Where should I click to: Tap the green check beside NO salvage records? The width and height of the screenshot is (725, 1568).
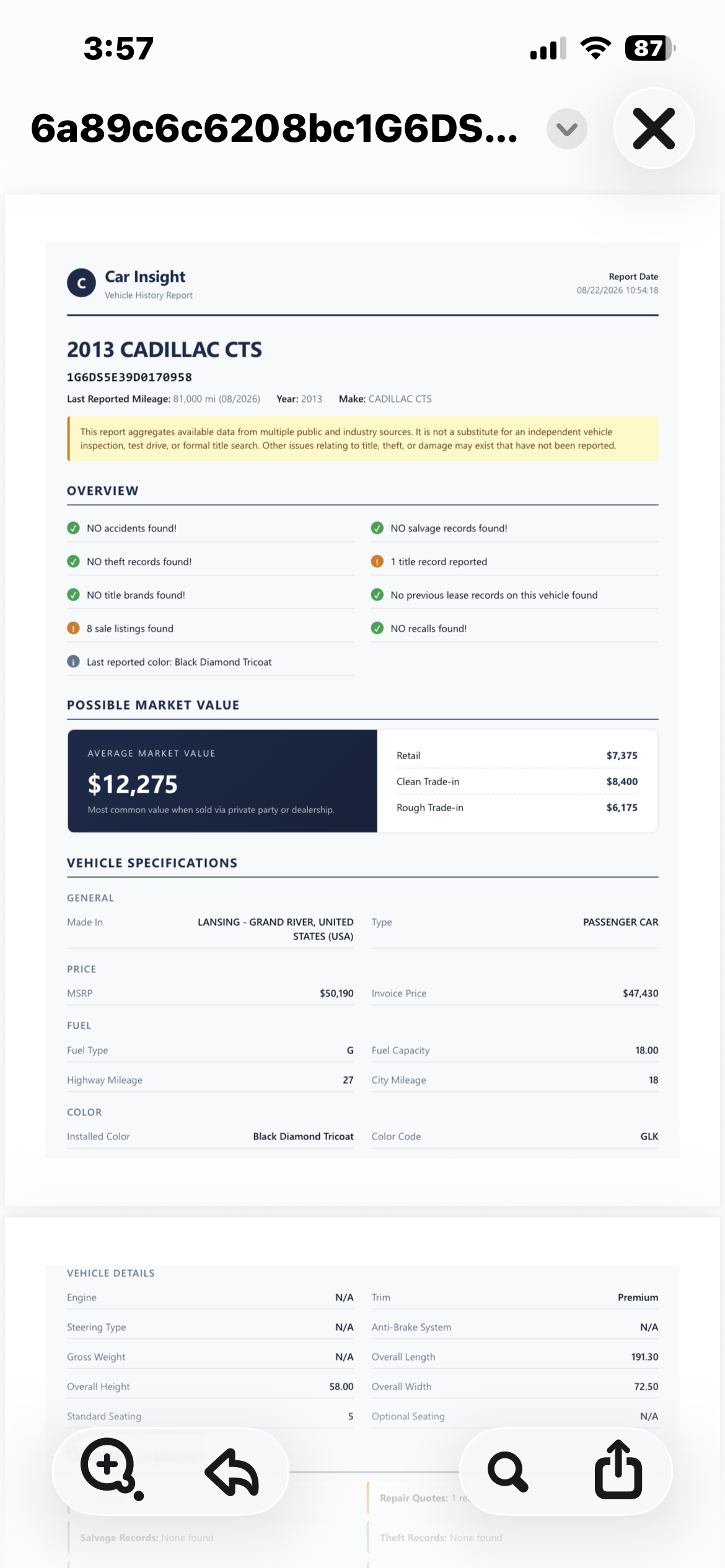click(377, 528)
